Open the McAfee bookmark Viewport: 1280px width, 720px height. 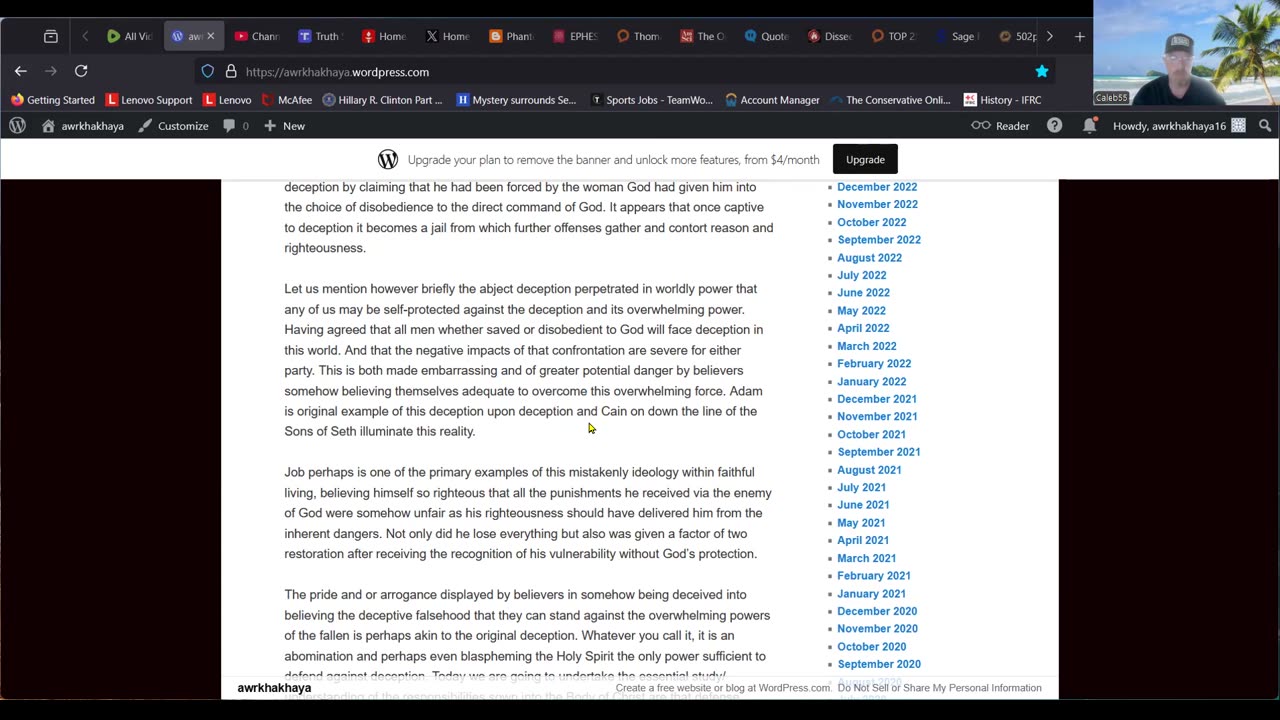click(287, 100)
